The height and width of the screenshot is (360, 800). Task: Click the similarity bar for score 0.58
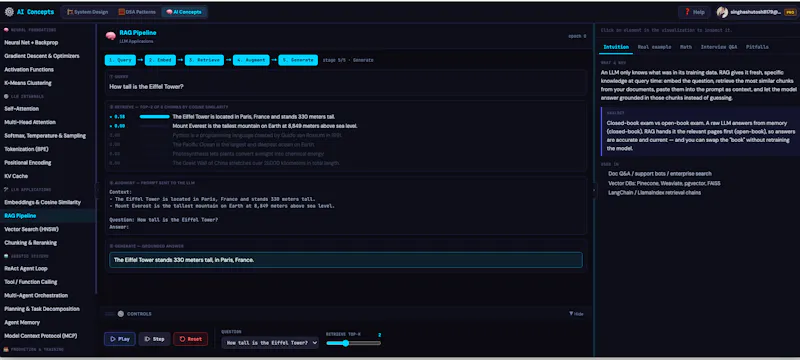pyautogui.click(x=154, y=117)
